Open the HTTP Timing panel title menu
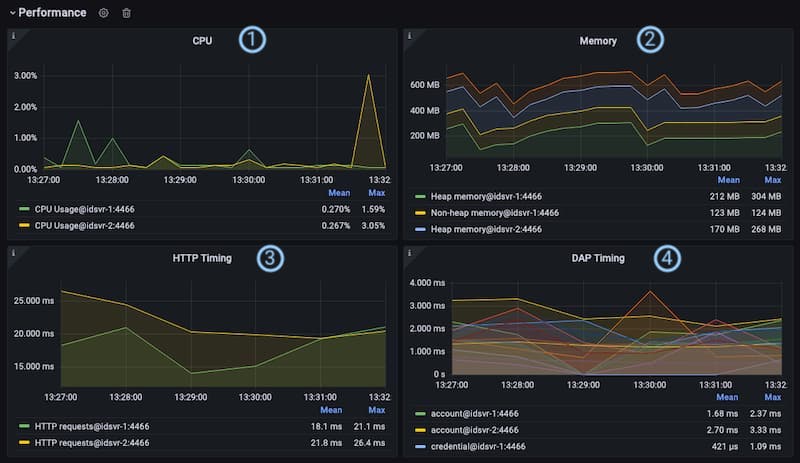Viewport: 800px width, 463px height. (x=202, y=258)
